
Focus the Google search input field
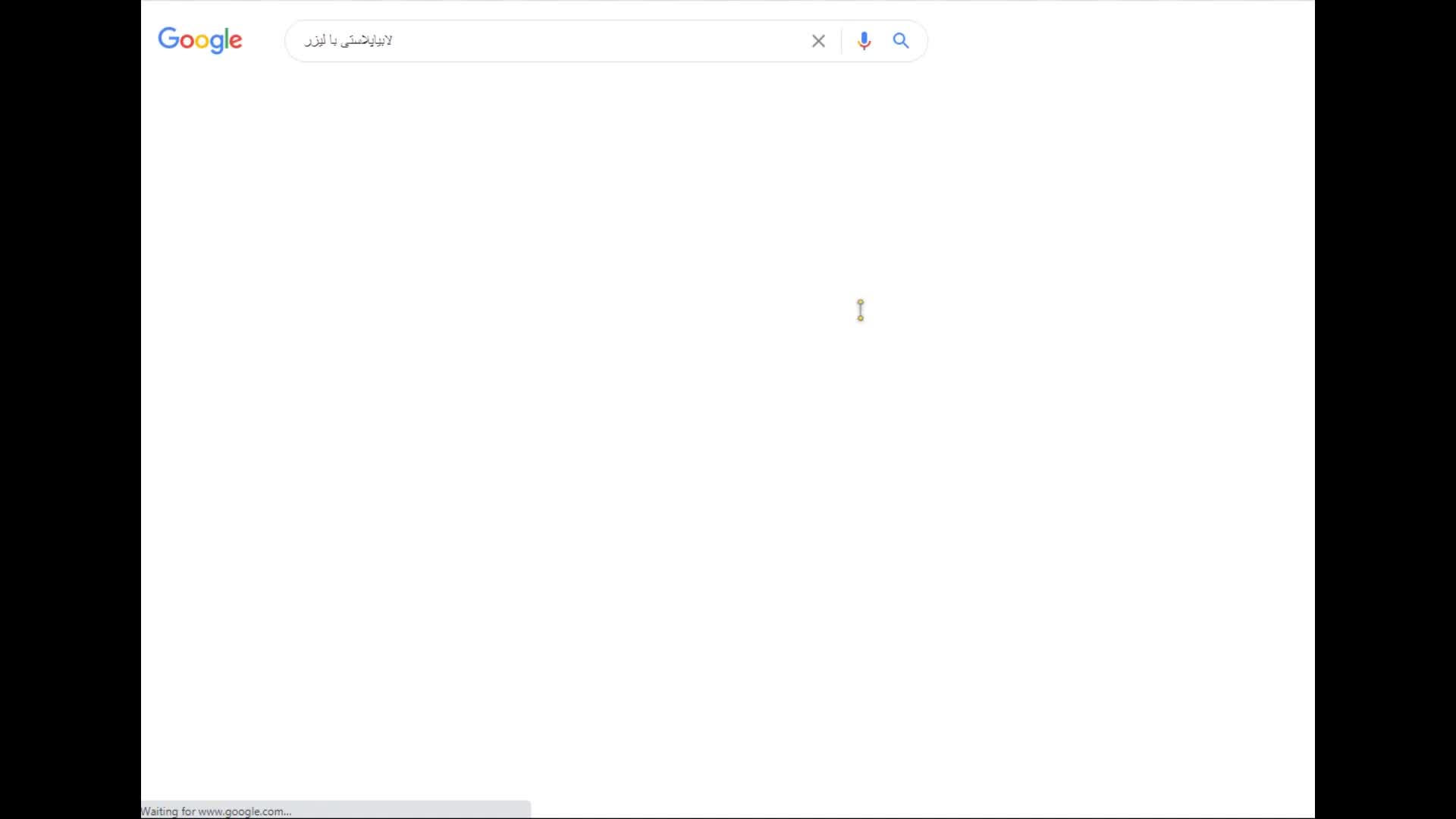[546, 41]
